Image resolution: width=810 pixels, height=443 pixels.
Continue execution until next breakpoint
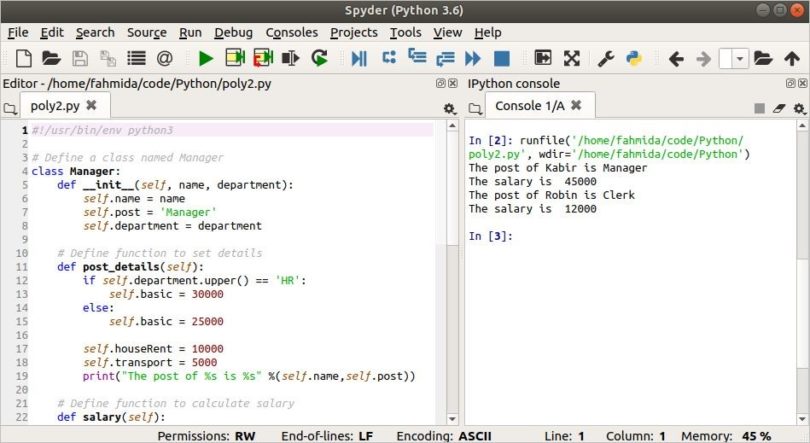(x=473, y=58)
